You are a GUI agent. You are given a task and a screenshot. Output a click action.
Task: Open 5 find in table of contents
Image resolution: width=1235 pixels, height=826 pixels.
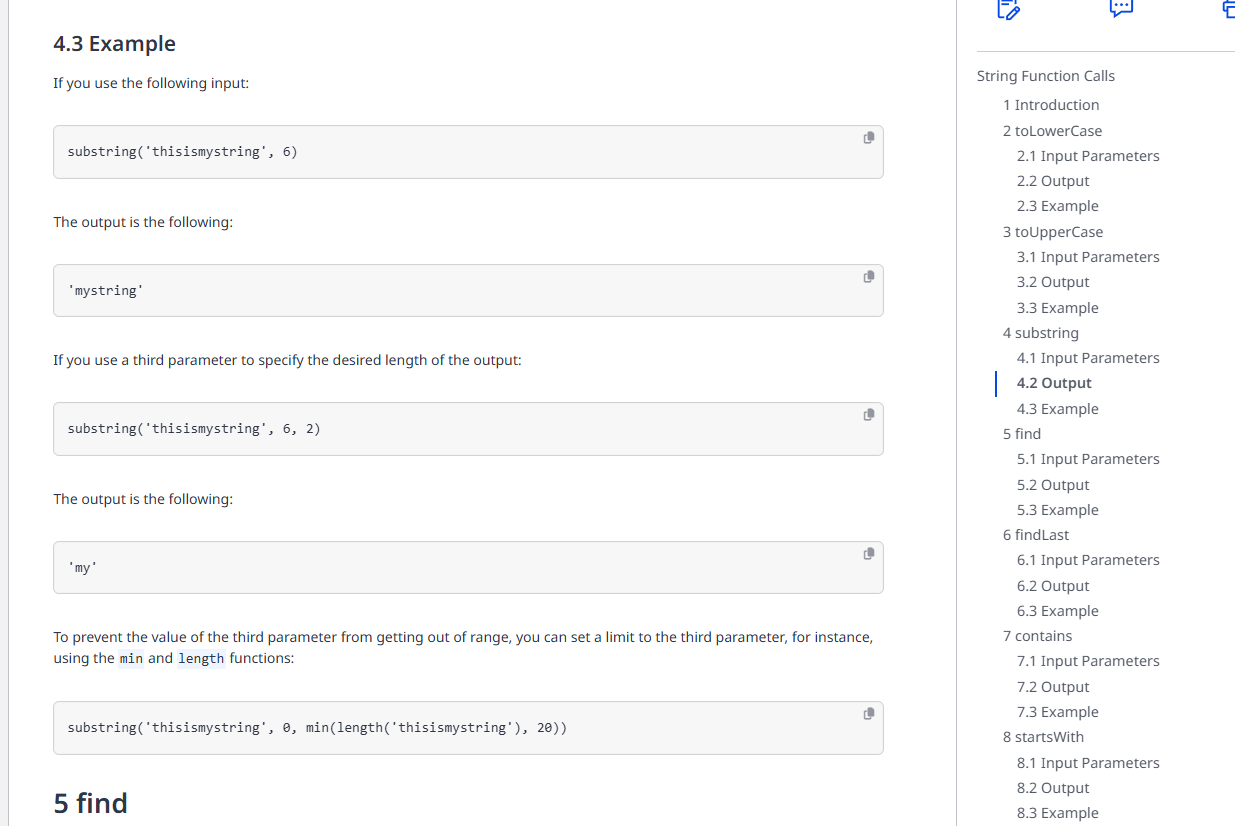[x=1022, y=434]
